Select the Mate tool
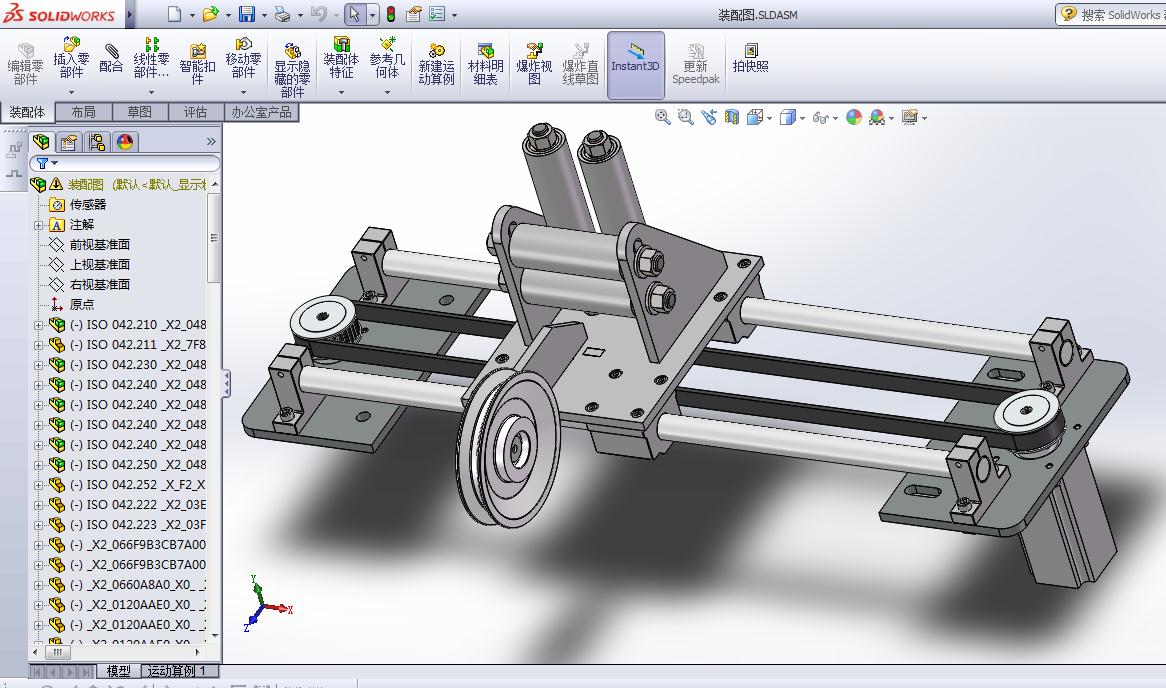This screenshot has width=1166, height=688. pyautogui.click(x=111, y=59)
